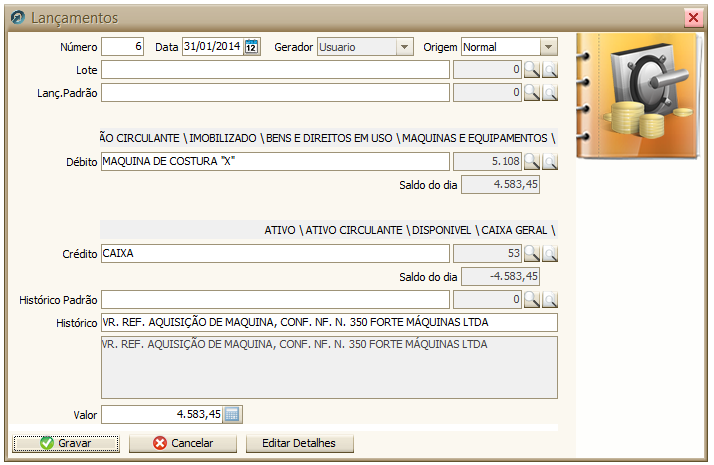The width and height of the screenshot is (714, 465).
Task: Click the Cancelar button
Action: click(183, 443)
